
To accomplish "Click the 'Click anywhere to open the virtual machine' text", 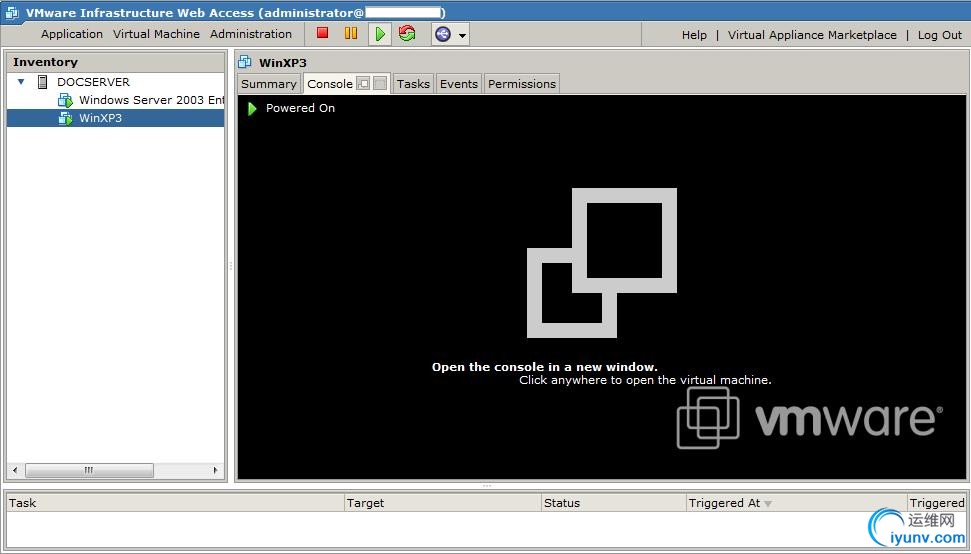I will 645,380.
